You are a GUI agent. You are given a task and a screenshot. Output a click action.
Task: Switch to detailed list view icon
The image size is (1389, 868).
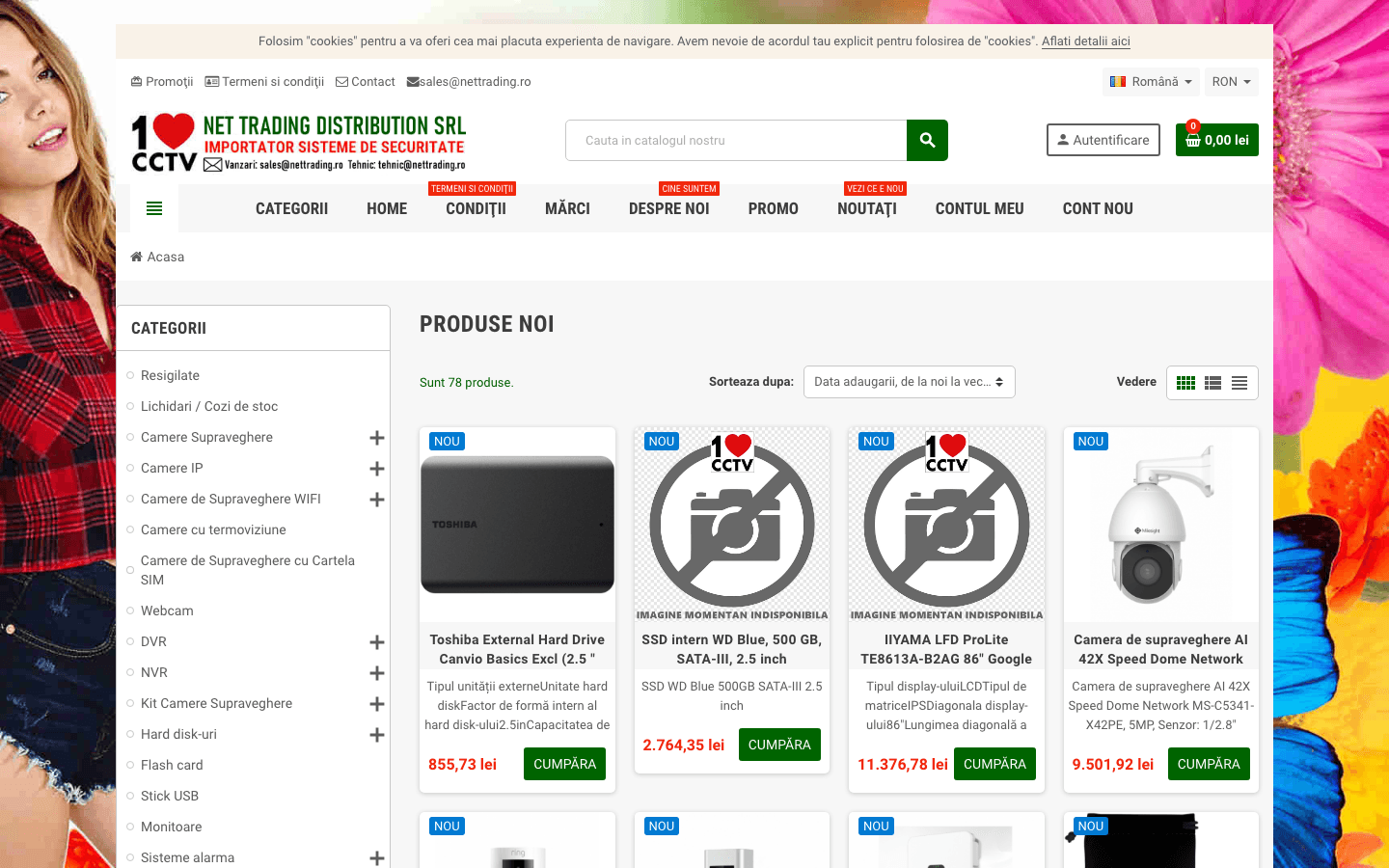1213,383
